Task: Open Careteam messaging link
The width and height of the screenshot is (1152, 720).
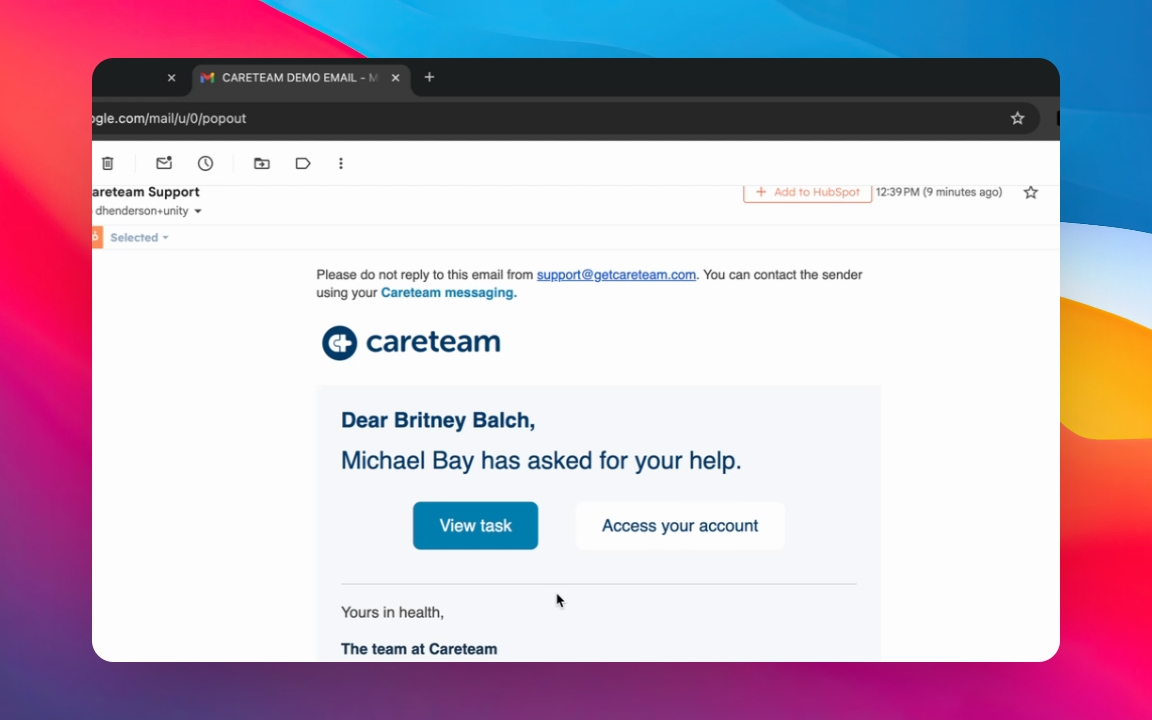Action: 448,292
